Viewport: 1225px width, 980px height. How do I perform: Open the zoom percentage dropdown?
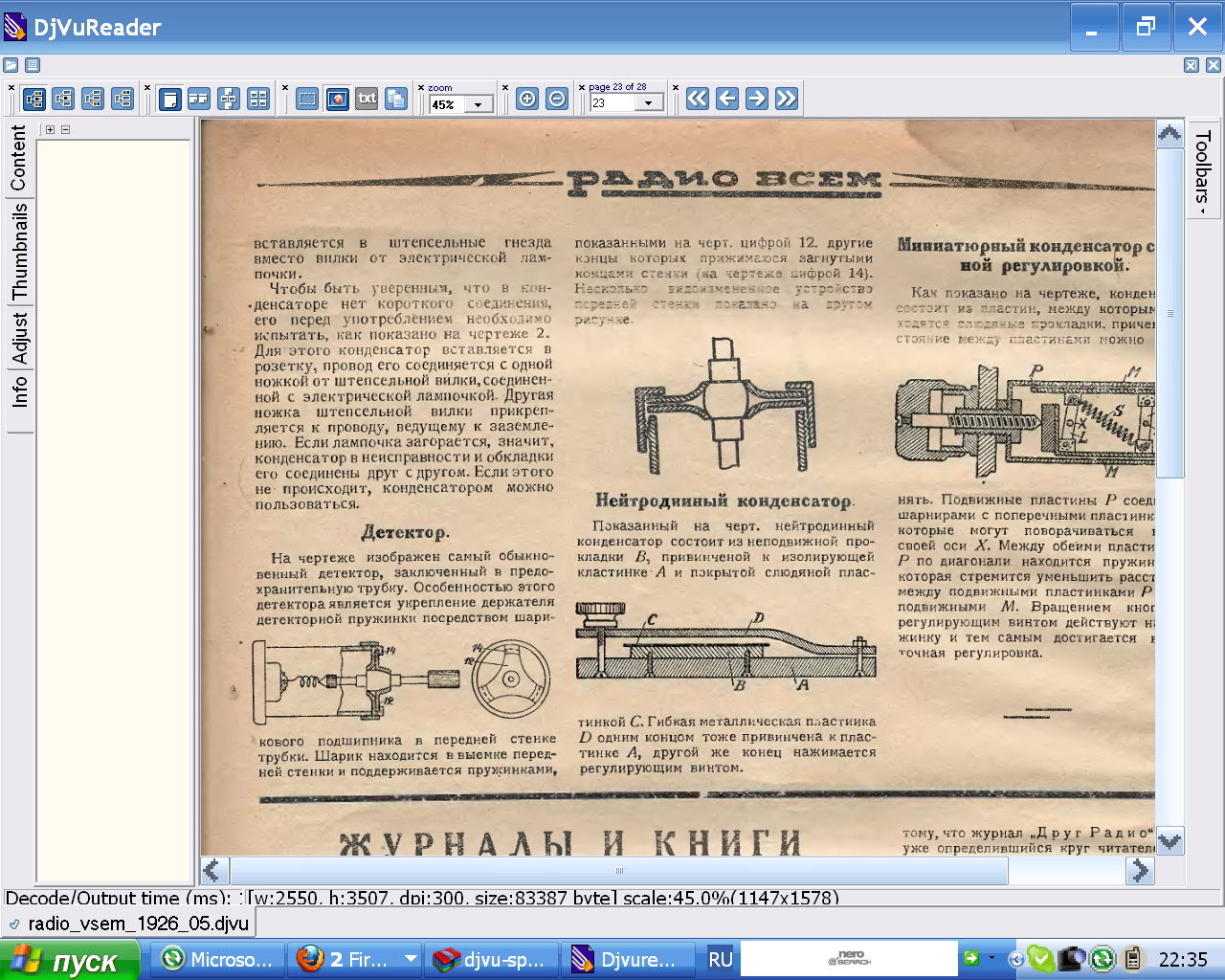coord(479,104)
